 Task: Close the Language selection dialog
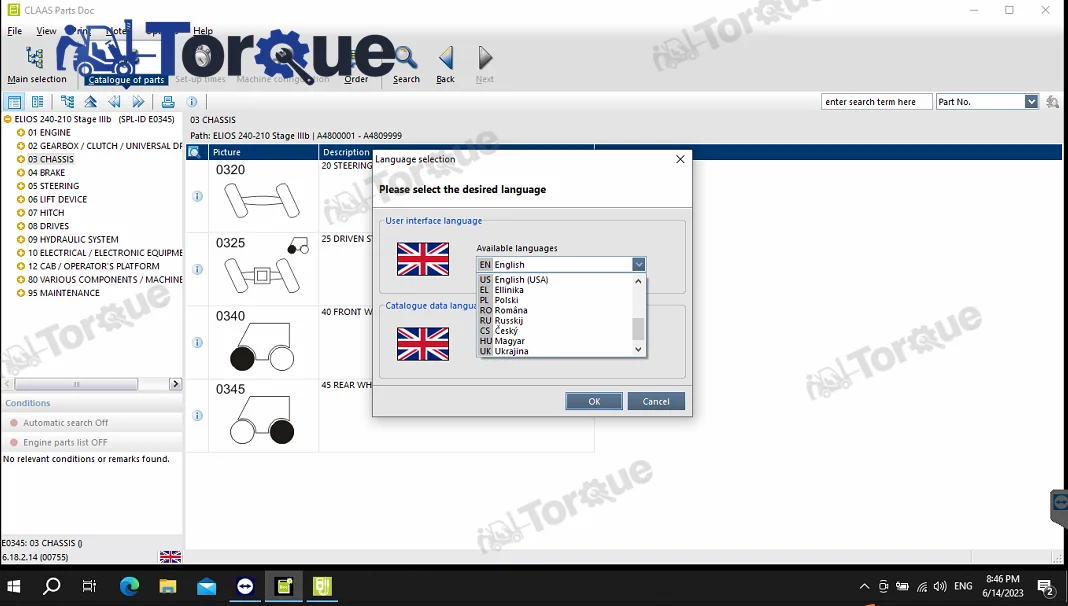pos(680,159)
